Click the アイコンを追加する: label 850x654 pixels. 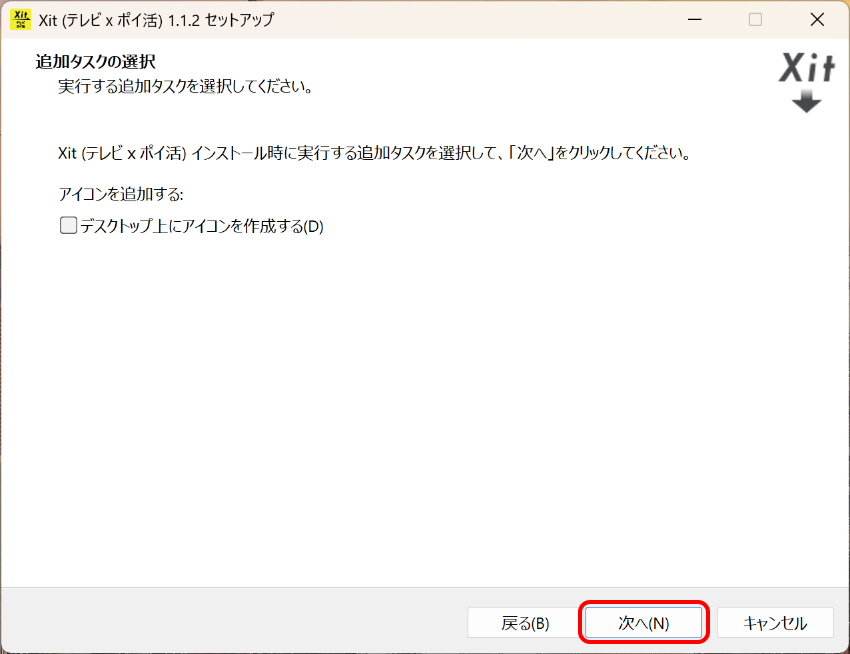click(x=121, y=194)
